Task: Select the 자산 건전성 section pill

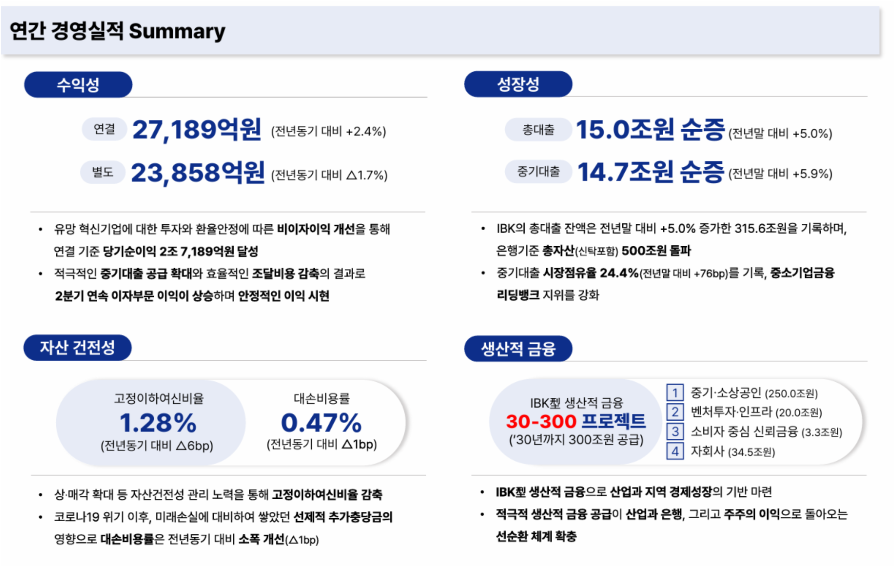Action: coord(78,348)
